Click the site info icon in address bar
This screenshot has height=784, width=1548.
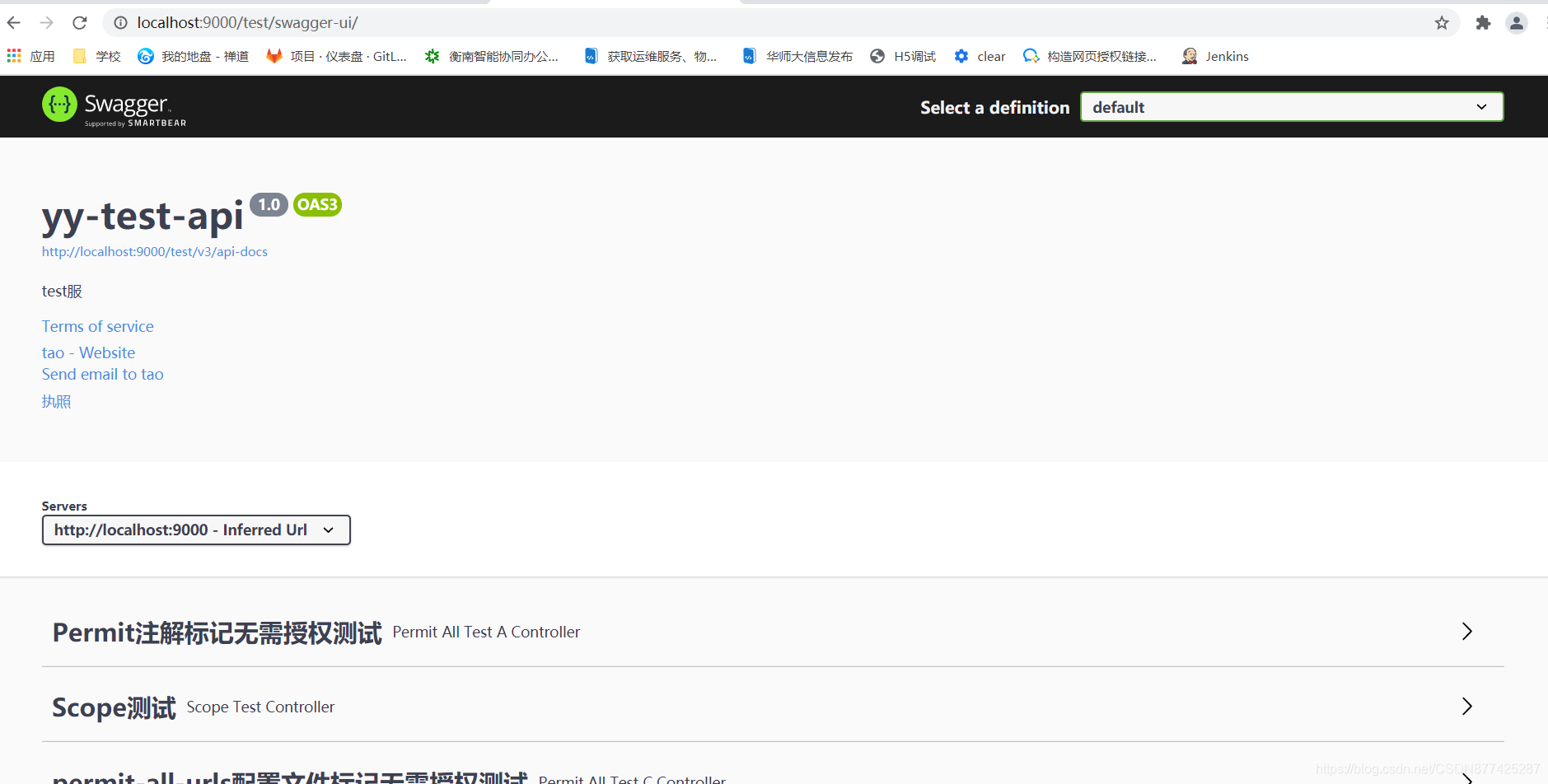coord(120,22)
